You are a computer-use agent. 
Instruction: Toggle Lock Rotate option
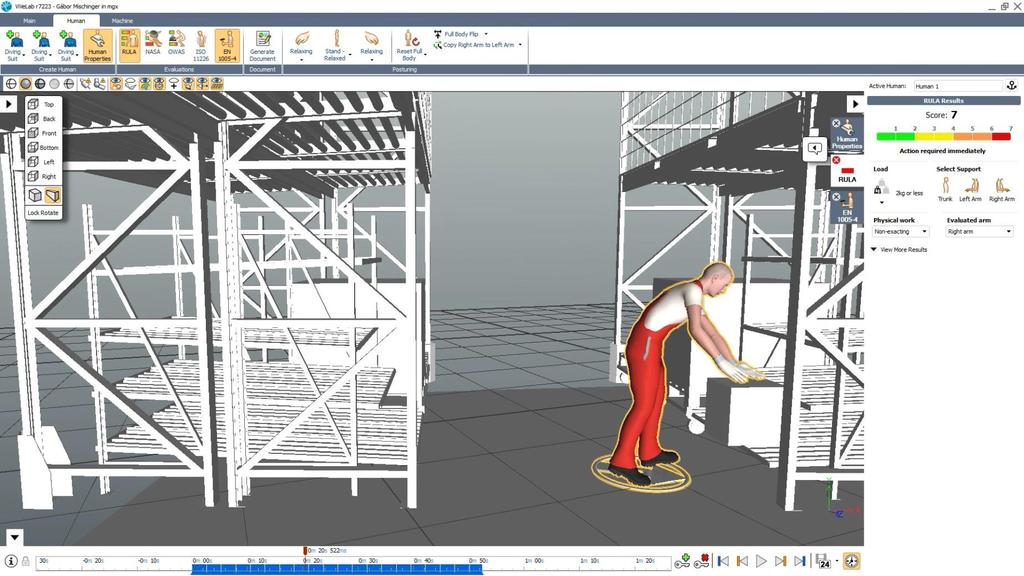point(43,213)
